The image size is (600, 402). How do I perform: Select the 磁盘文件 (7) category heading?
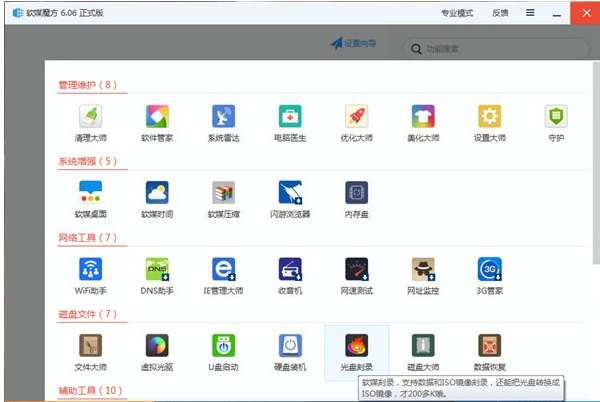tap(88, 314)
